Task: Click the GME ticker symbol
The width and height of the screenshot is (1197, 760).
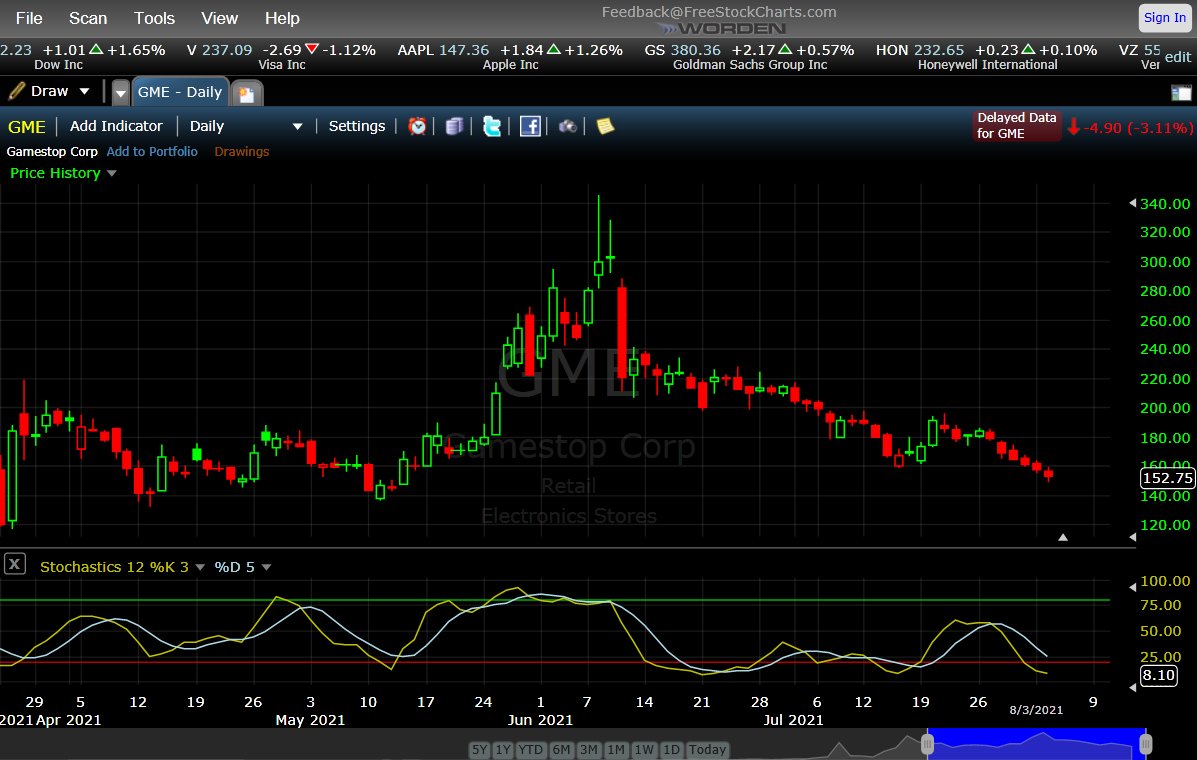Action: tap(27, 127)
